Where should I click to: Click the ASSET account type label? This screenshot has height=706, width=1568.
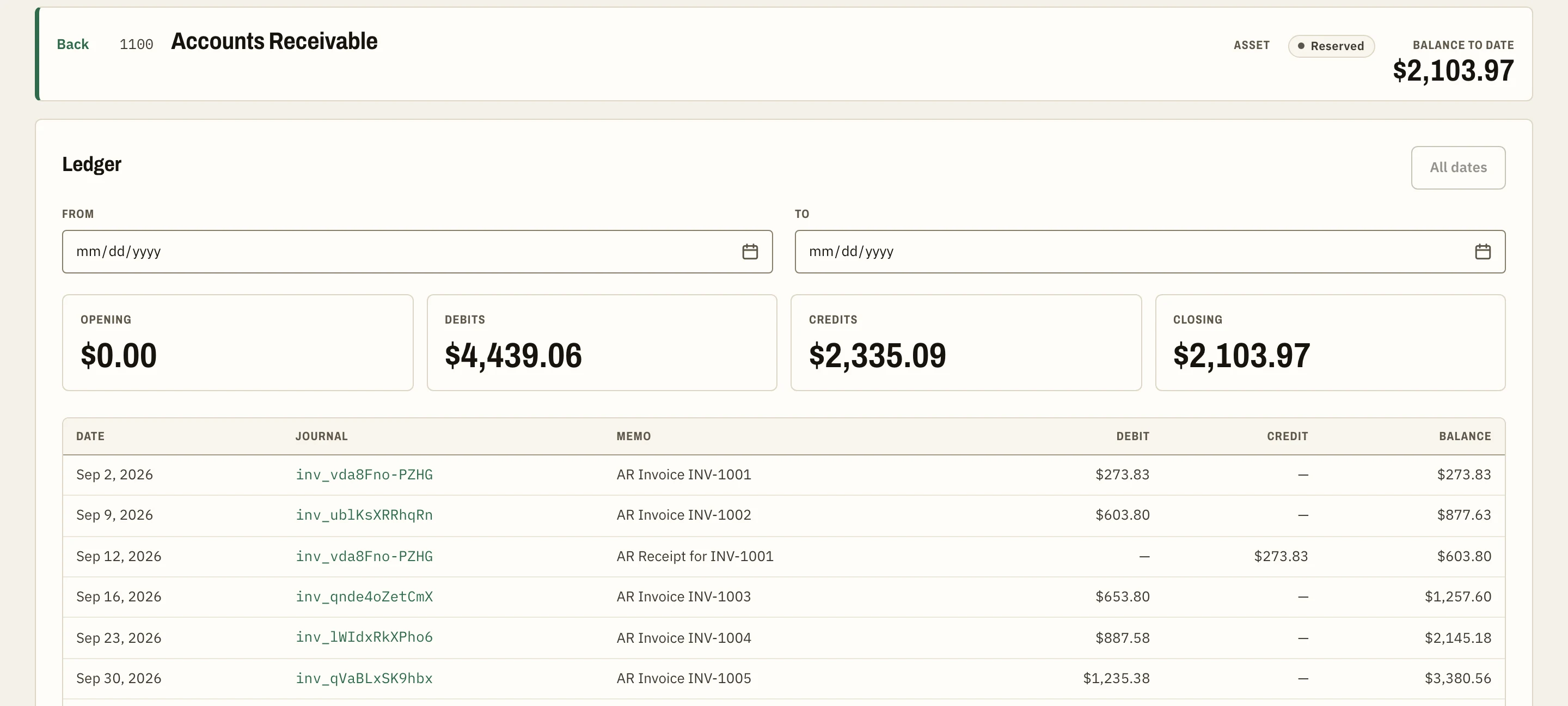pyautogui.click(x=1252, y=46)
